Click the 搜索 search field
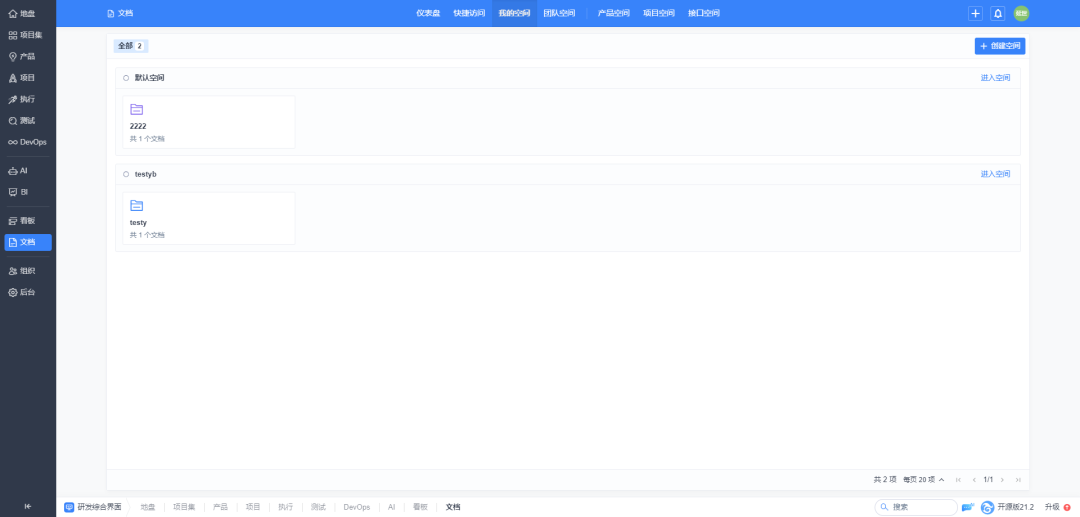The width and height of the screenshot is (1080, 517). (916, 507)
